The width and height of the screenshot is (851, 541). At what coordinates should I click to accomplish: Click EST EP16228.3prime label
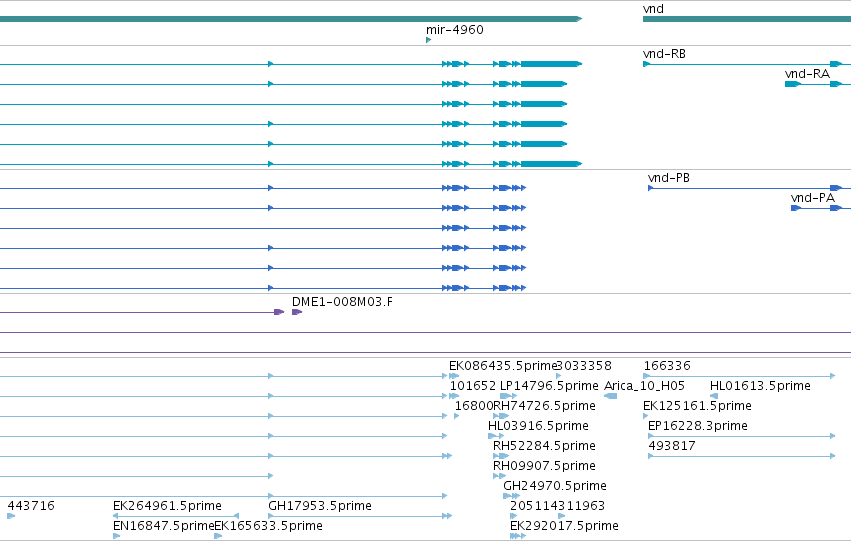point(697,426)
